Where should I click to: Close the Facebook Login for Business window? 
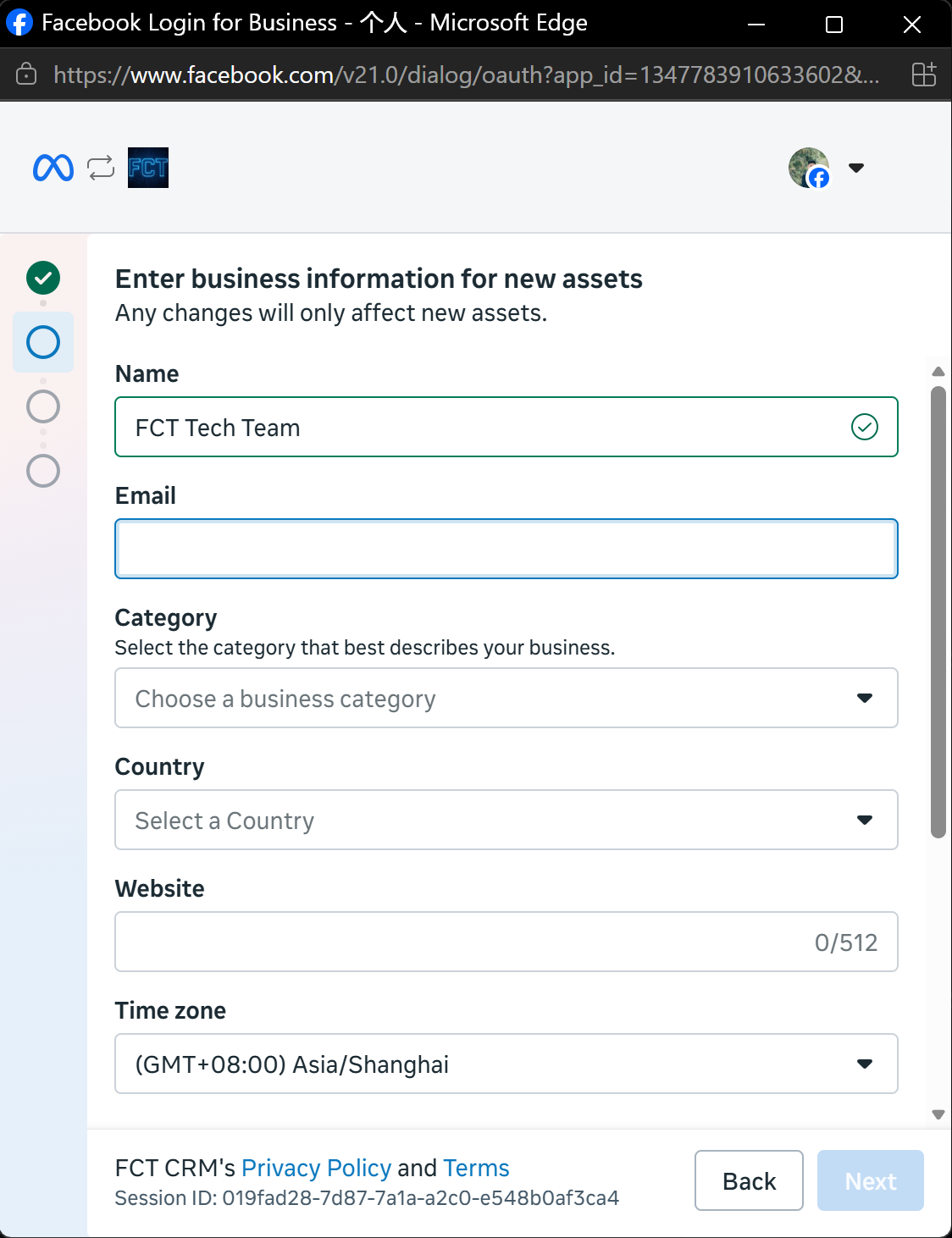pos(912,24)
